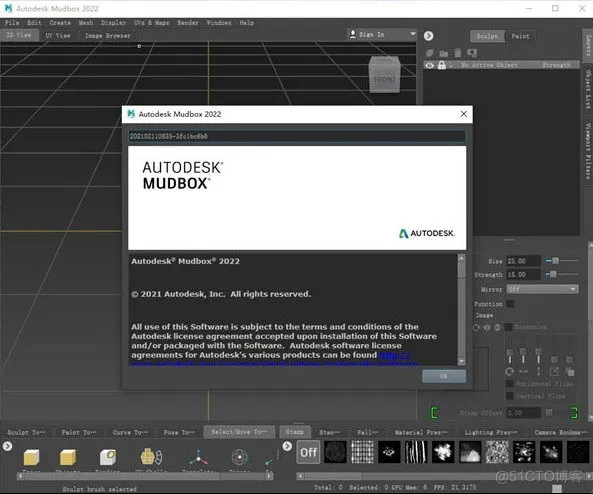593x494 pixels.
Task: Click the blue license link in the About text
Action: click(x=394, y=355)
